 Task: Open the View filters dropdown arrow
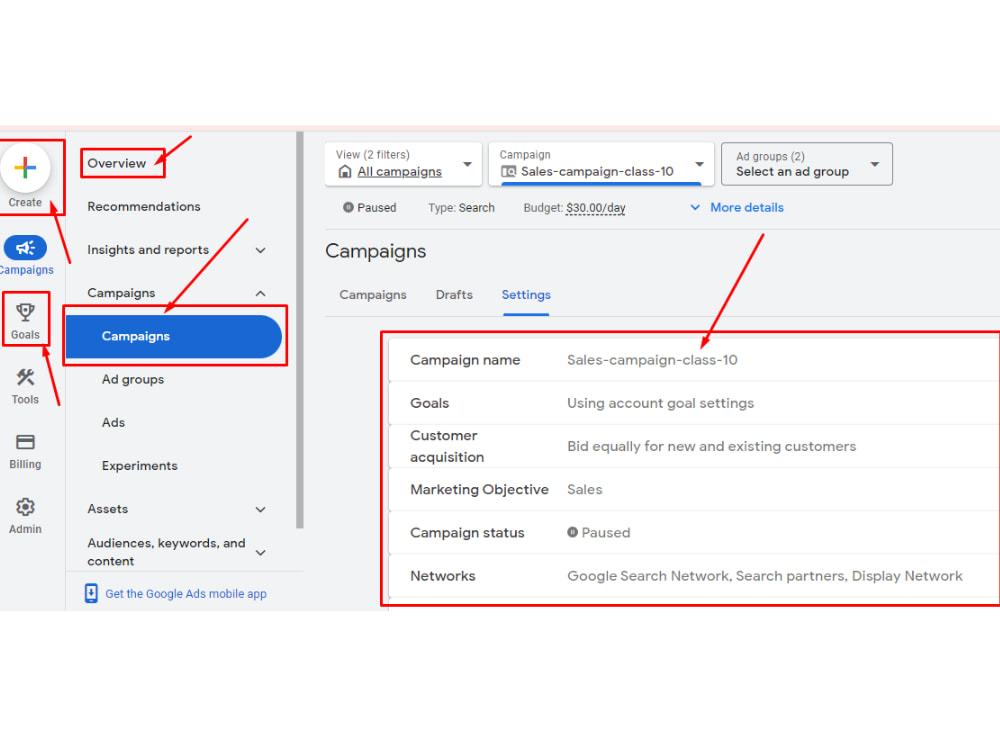(467, 165)
